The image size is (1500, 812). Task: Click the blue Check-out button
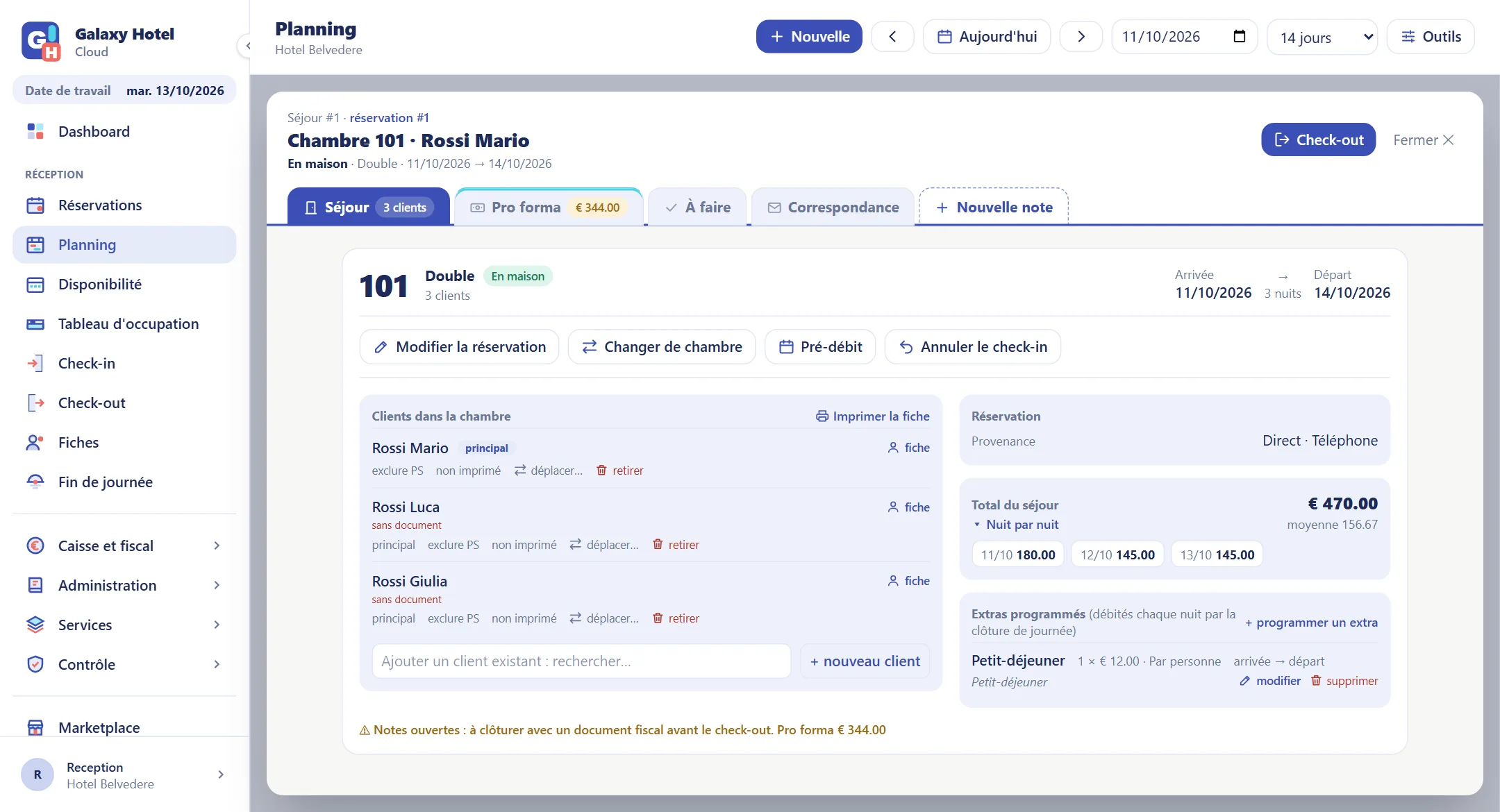pyautogui.click(x=1318, y=139)
